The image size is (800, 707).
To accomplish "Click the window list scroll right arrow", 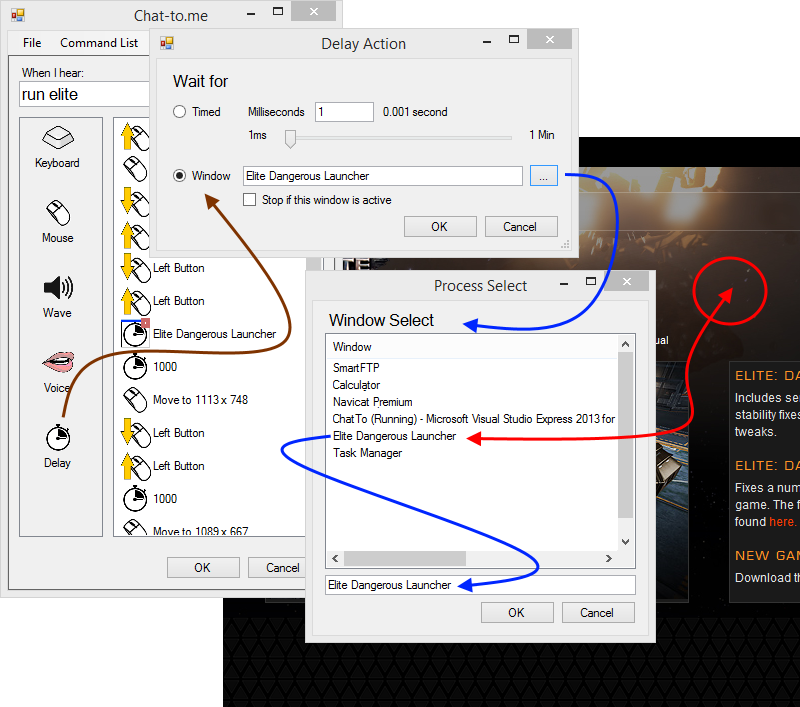I will [x=609, y=559].
